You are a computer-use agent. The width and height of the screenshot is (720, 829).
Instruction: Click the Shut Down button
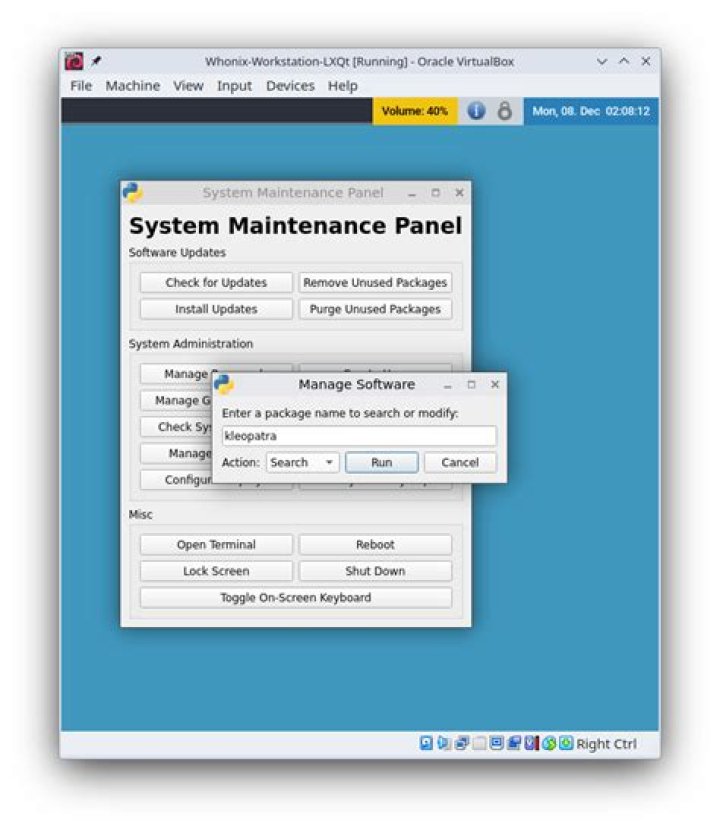375,571
